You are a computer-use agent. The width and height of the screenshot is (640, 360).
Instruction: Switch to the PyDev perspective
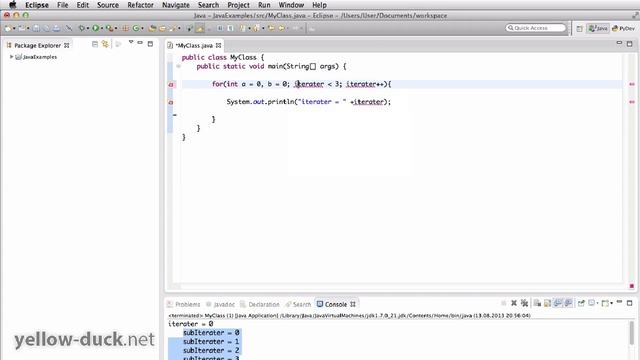click(623, 29)
